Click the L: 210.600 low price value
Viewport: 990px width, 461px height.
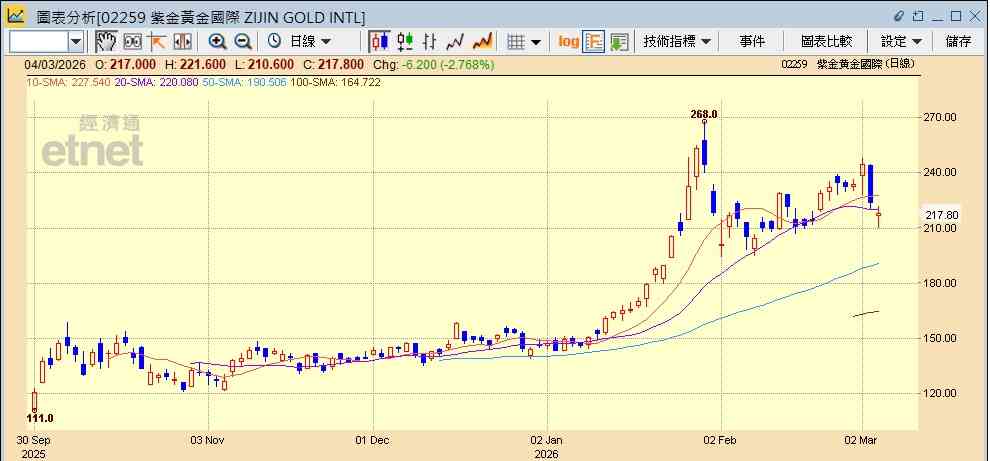pyautogui.click(x=265, y=65)
